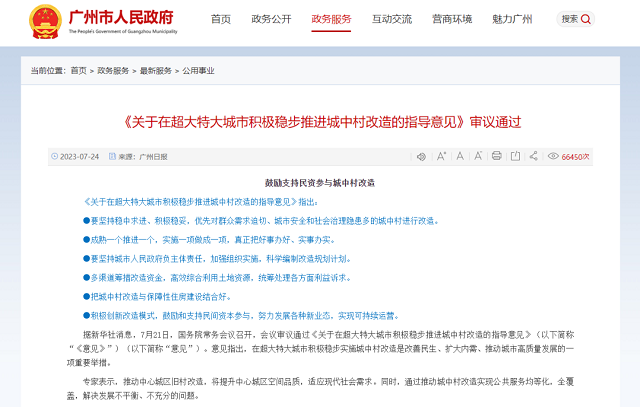Viewport: 640px width, 407px height.
Task: Click 最新服务 breadcrumb link
Action: 155,71
